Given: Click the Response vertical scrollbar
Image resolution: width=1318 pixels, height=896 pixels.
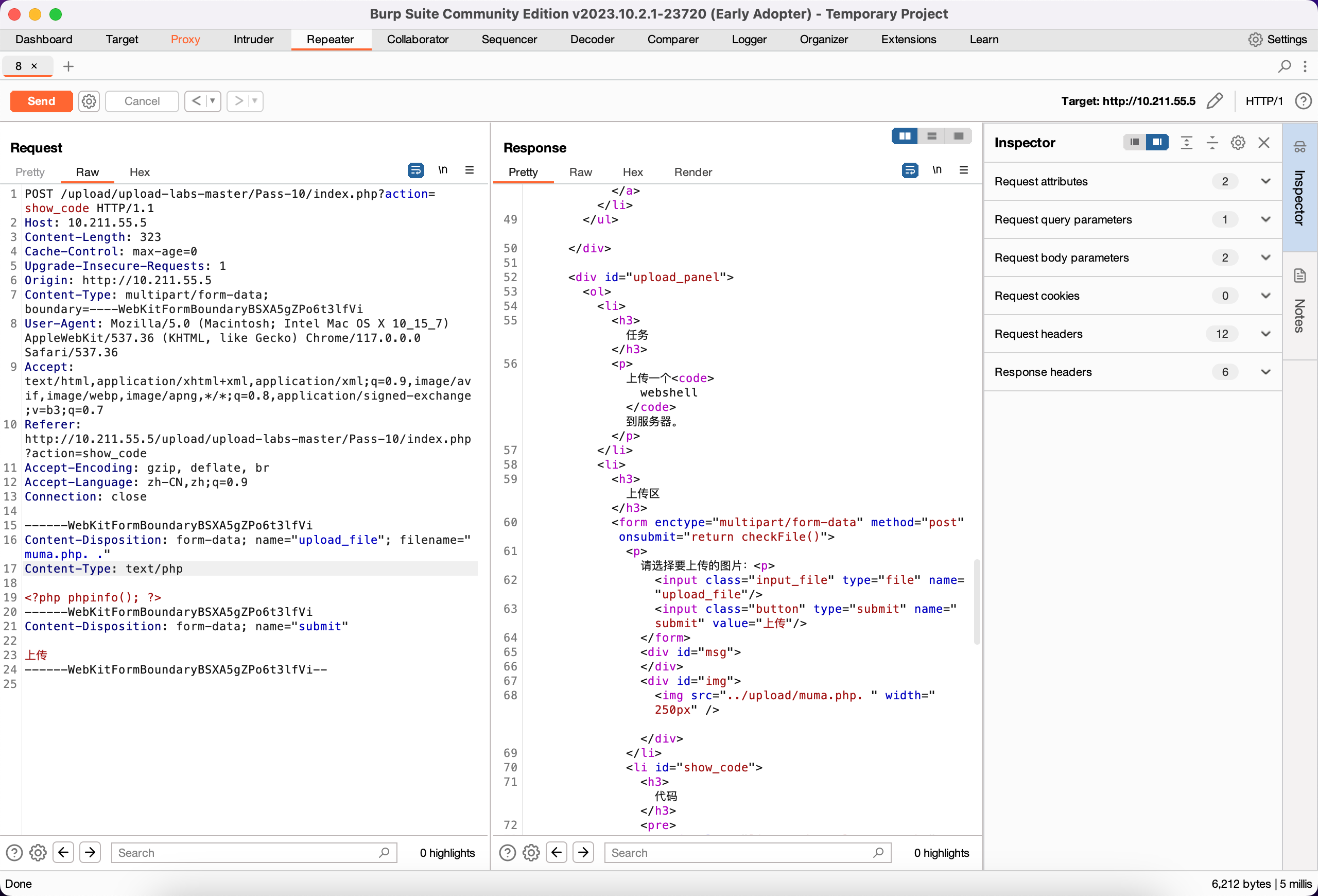Looking at the screenshot, I should pos(977,601).
